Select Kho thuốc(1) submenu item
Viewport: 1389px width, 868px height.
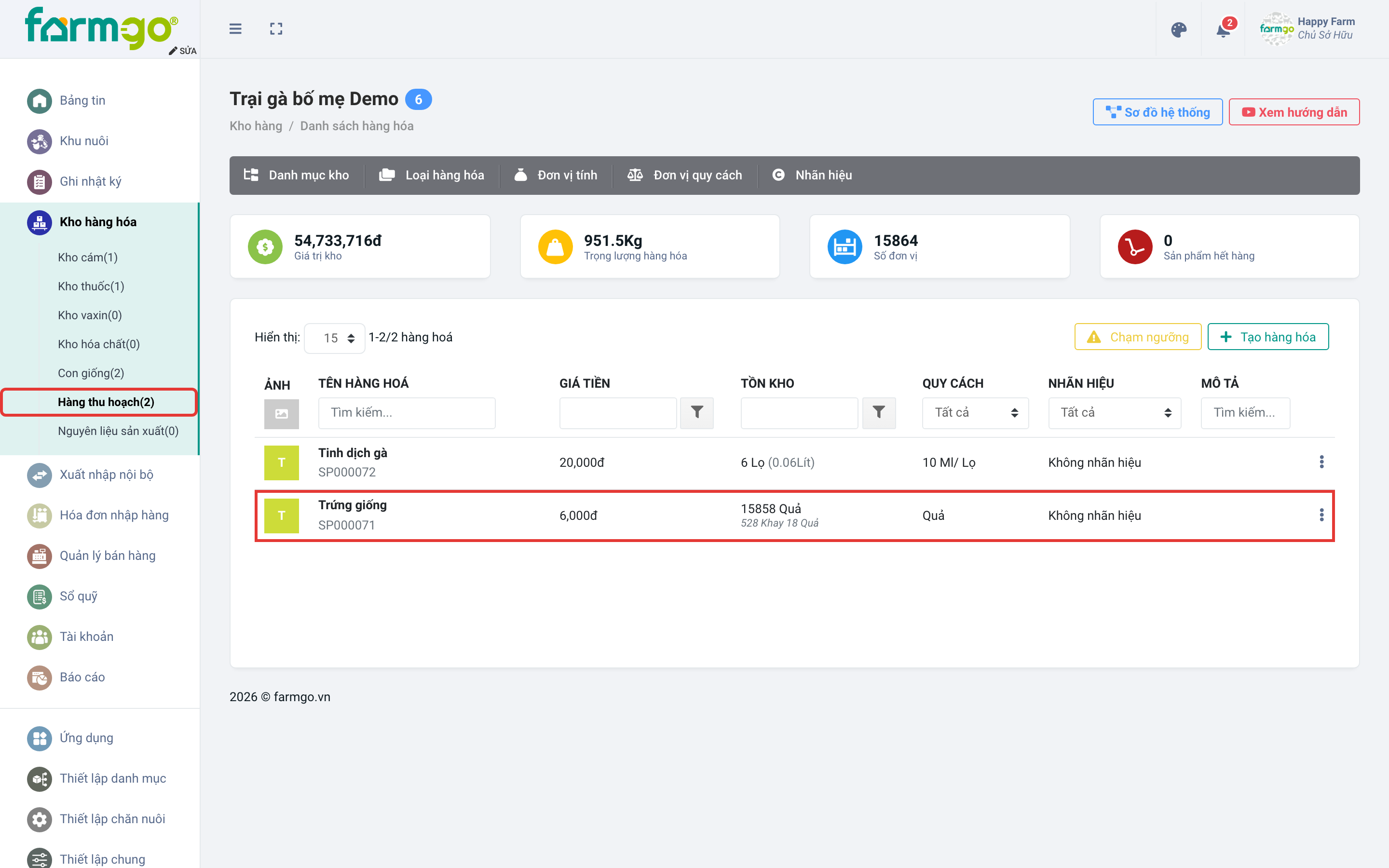point(91,286)
